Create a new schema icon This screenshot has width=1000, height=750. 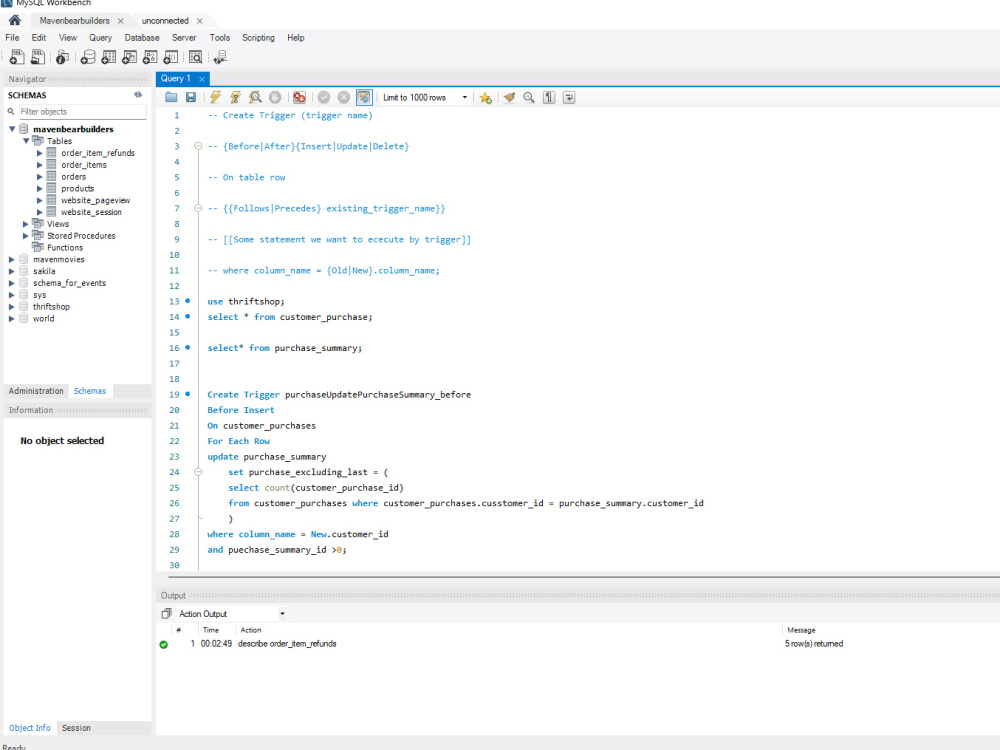click(88, 57)
